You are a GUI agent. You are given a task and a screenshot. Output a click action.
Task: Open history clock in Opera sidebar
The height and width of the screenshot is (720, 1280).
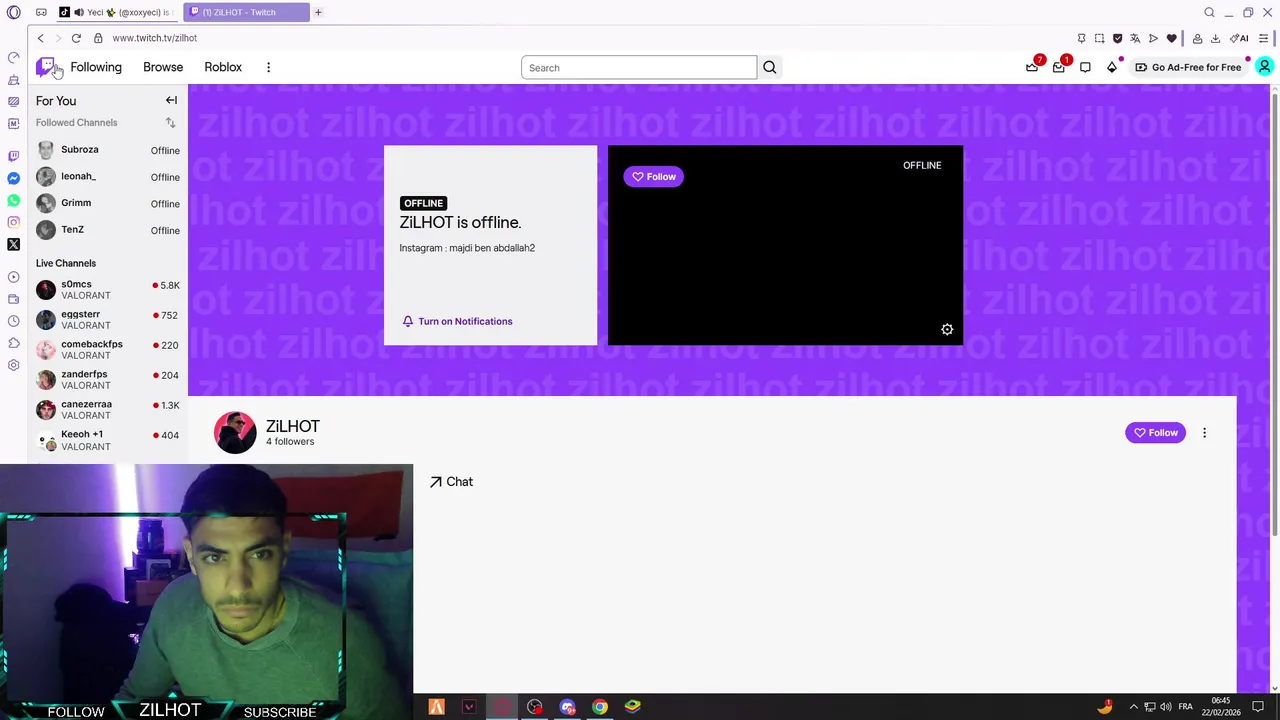click(x=13, y=321)
